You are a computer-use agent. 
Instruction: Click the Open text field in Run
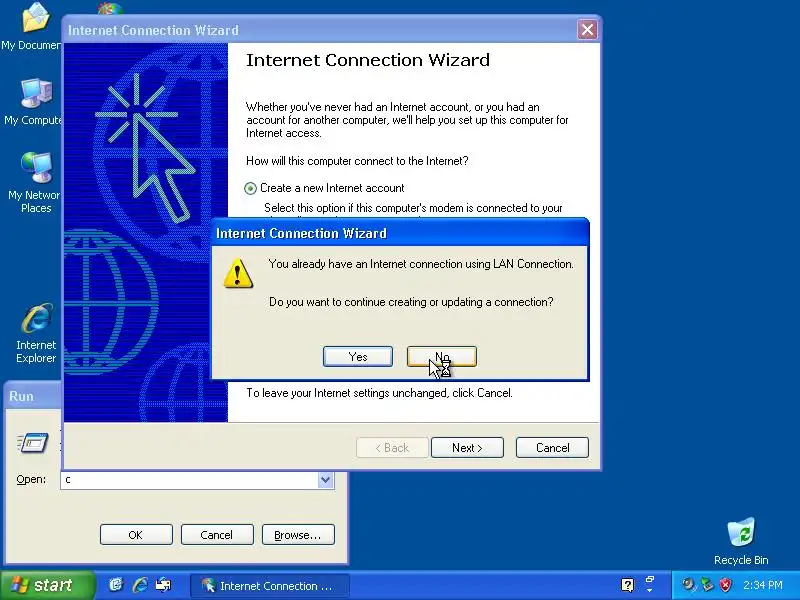coord(189,480)
